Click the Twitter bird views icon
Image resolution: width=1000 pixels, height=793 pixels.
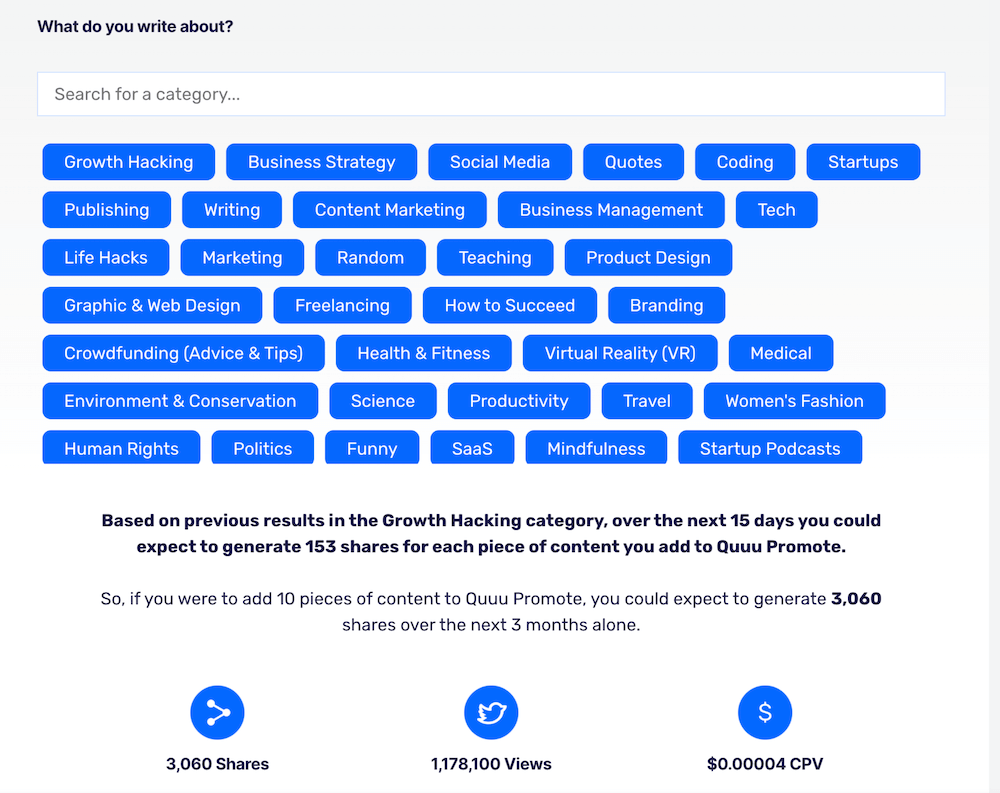tap(491, 712)
